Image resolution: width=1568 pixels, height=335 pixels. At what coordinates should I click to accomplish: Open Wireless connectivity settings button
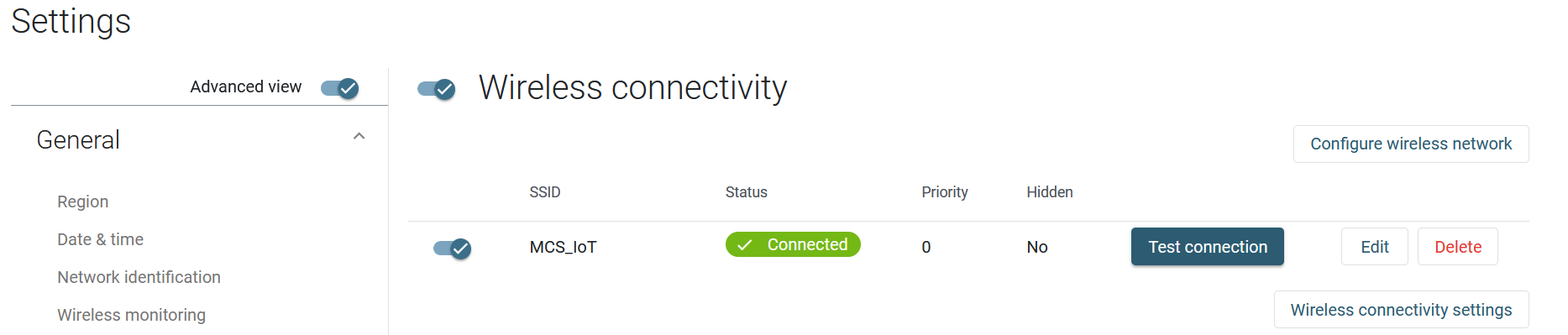(x=1402, y=310)
